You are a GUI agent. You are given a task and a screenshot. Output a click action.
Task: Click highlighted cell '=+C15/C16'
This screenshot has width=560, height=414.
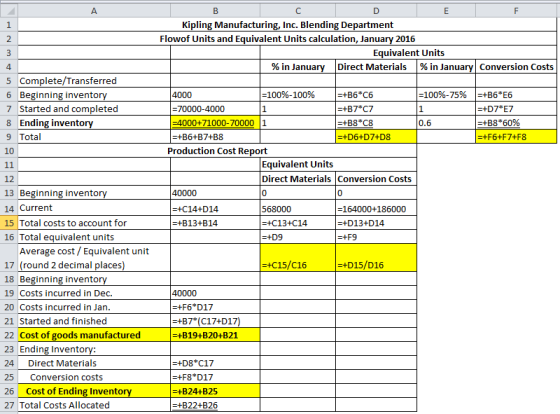point(298,258)
